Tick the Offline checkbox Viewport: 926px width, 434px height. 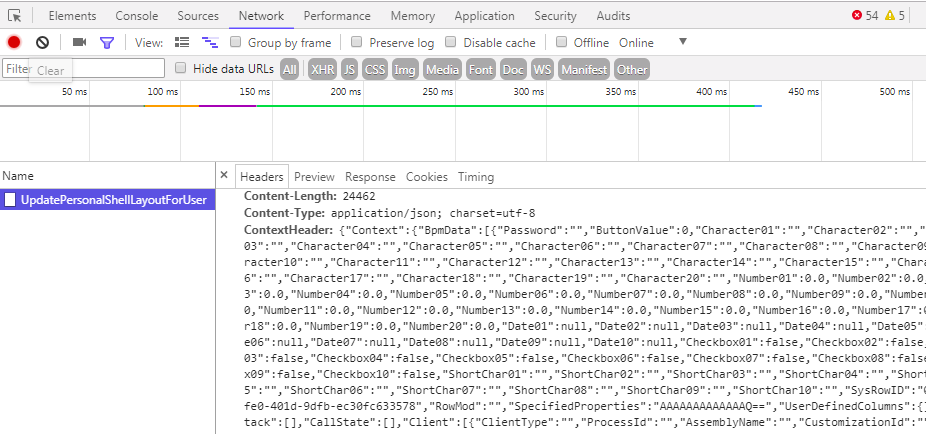[562, 42]
